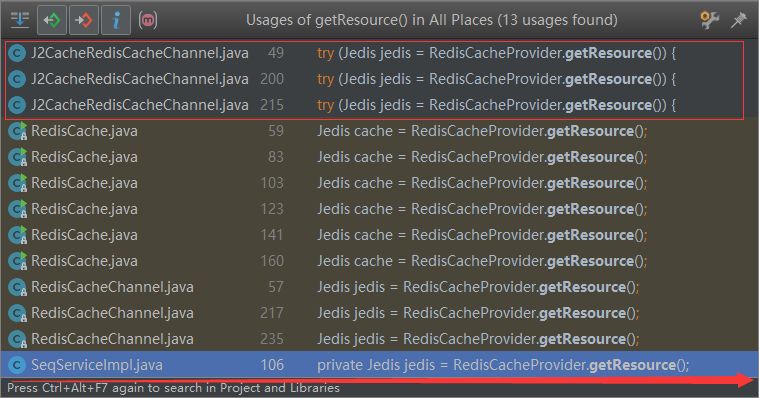
Task: Open the find usages settings wrench
Action: coord(709,20)
